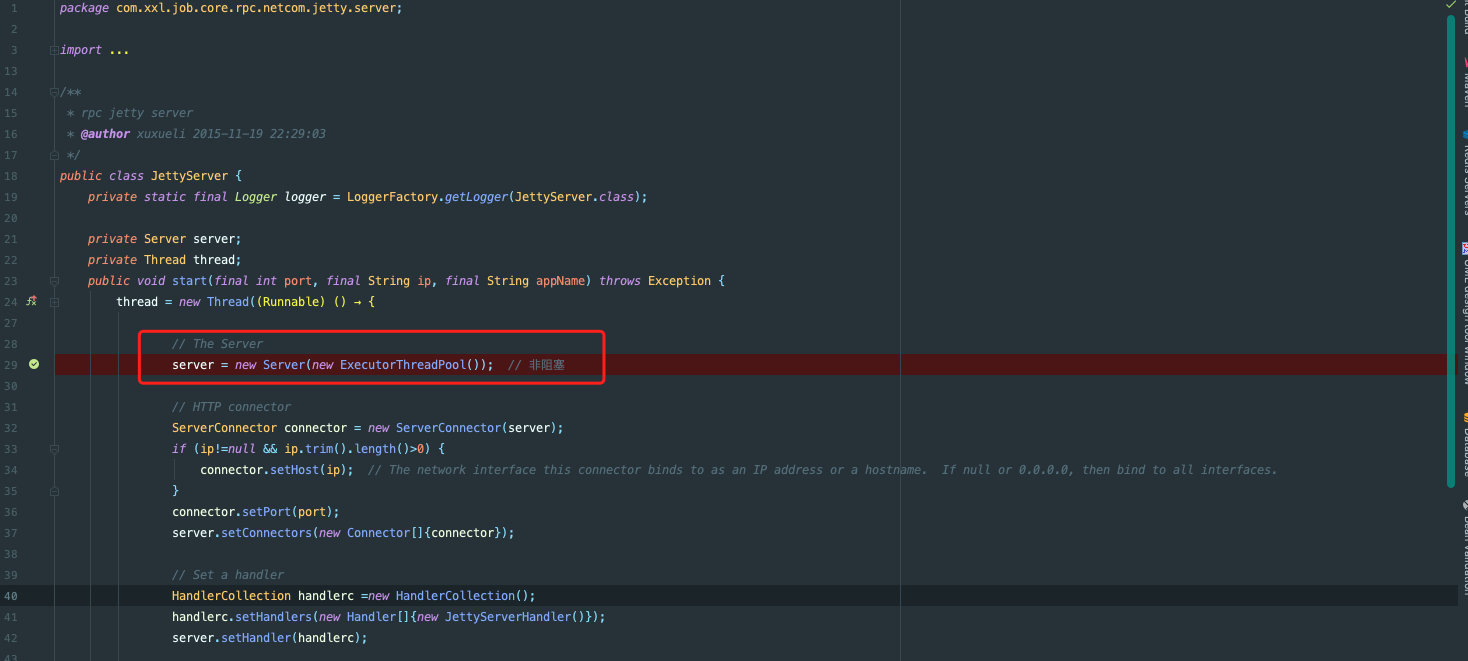Click HandlerCollection type on line 40
Image resolution: width=1468 pixels, height=661 pixels.
231,596
